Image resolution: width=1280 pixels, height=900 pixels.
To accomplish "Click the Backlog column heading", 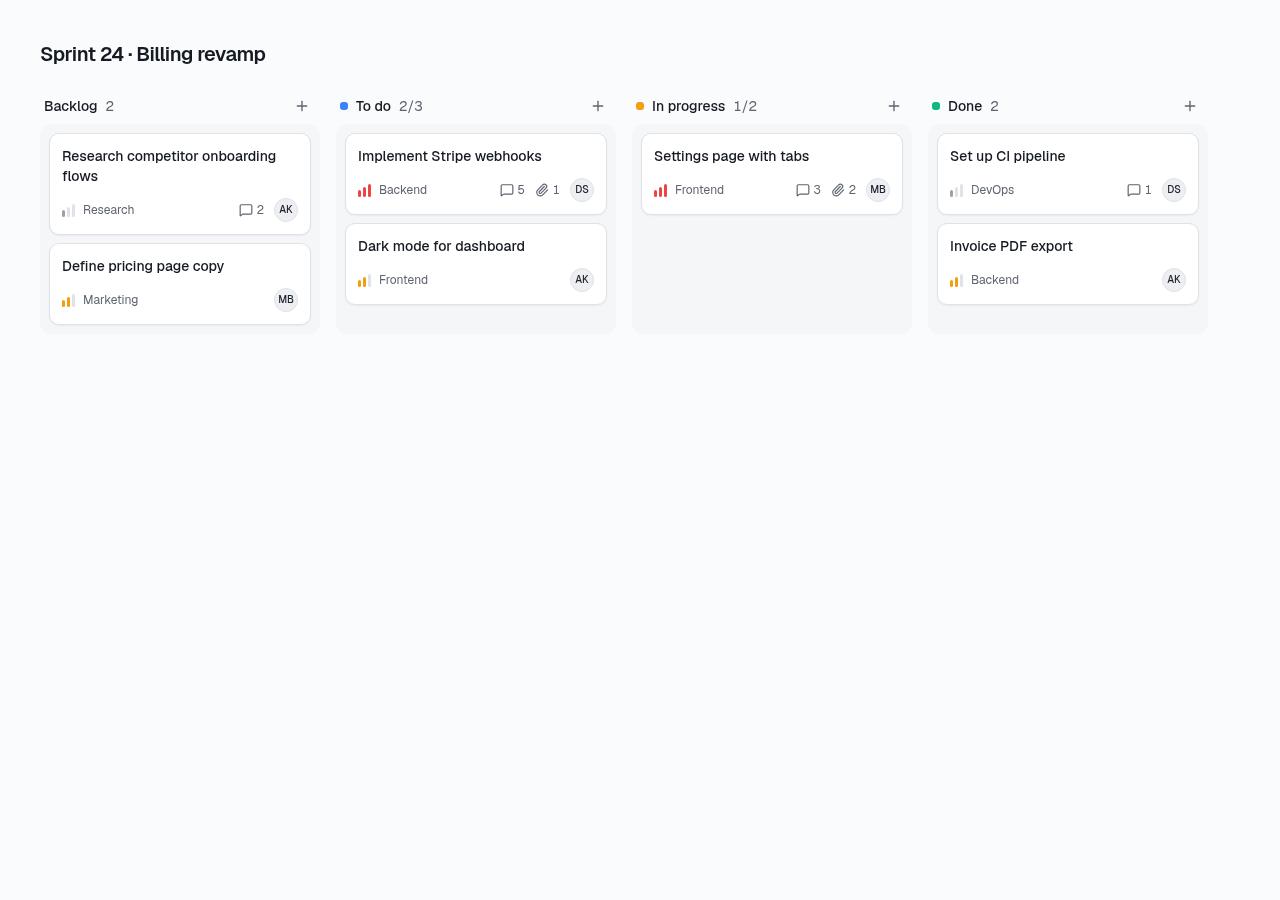I will click(x=71, y=106).
